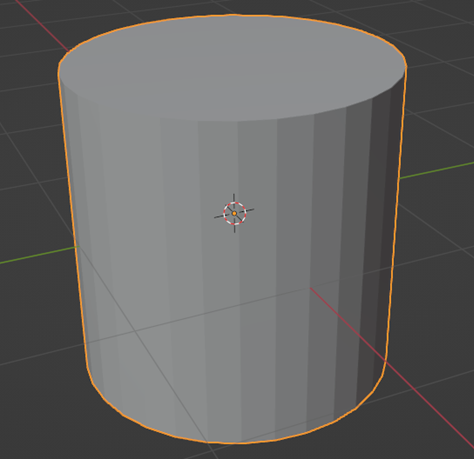Click the 3D cursor crosshair on the cylinder
This screenshot has width=474, height=459.
coord(234,213)
